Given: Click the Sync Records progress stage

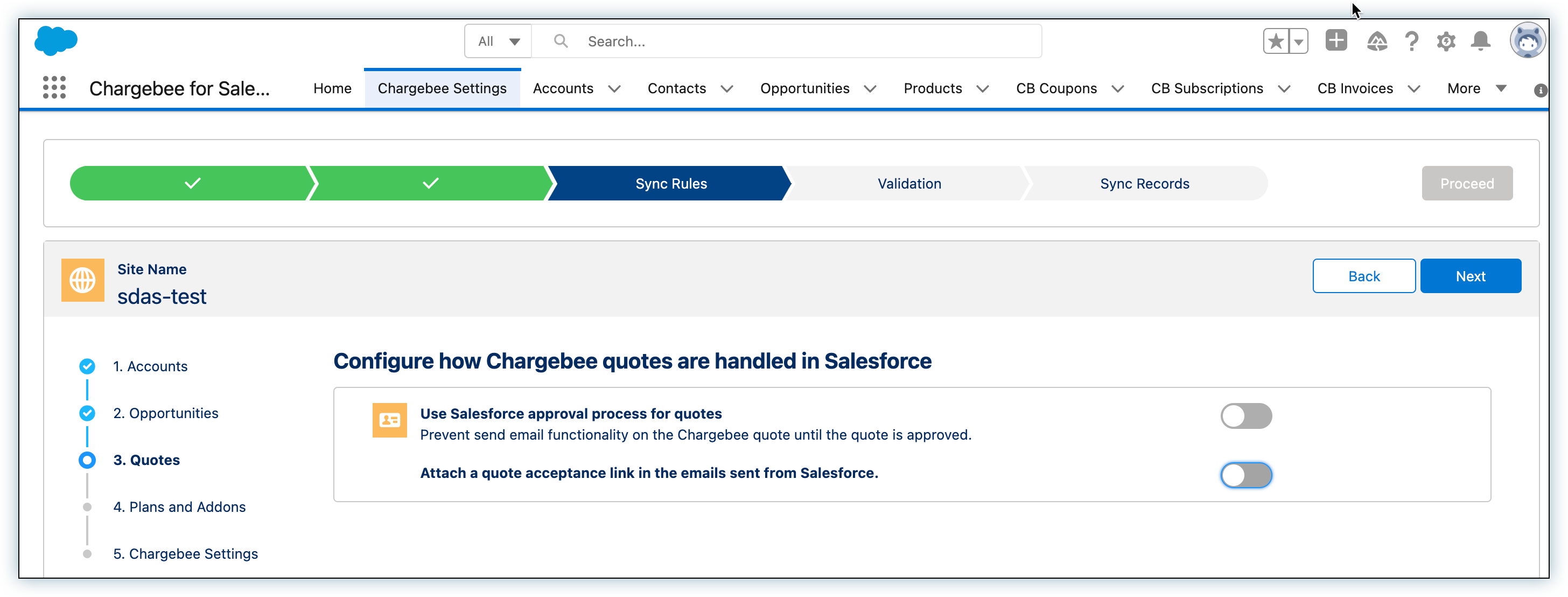Looking at the screenshot, I should [1144, 183].
